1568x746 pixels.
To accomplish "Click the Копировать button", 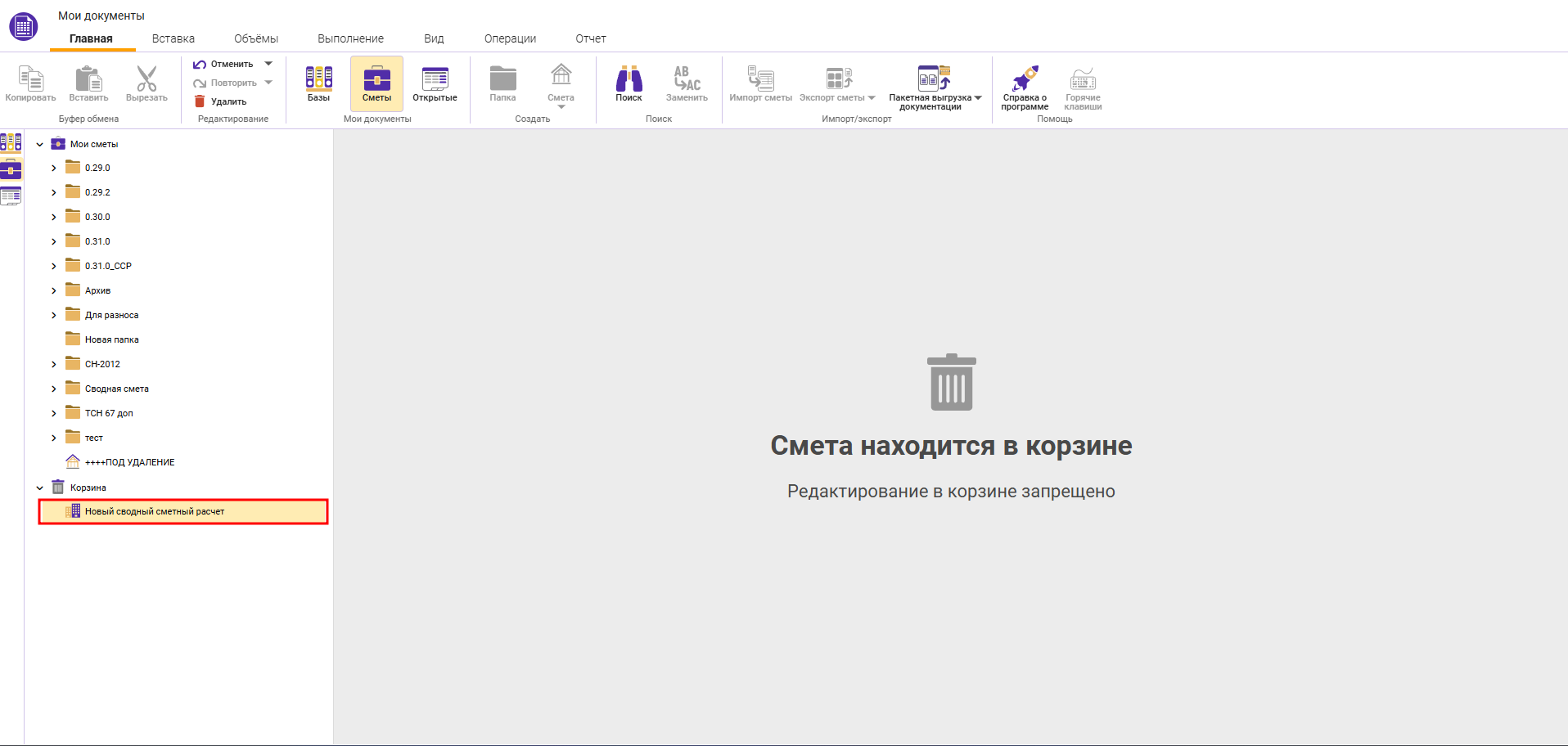I will (x=30, y=84).
